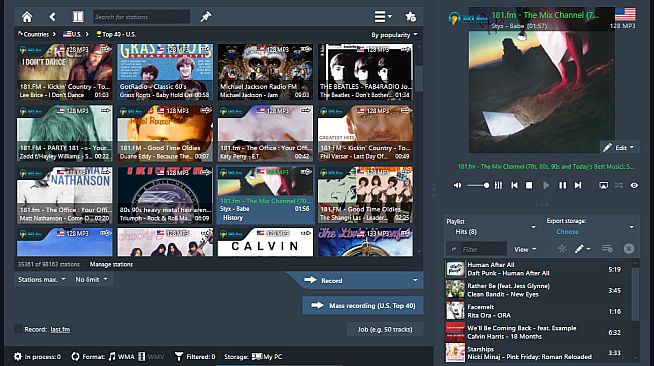
Task: Click the Job (e.g. 50 tracks) button
Action: point(385,329)
